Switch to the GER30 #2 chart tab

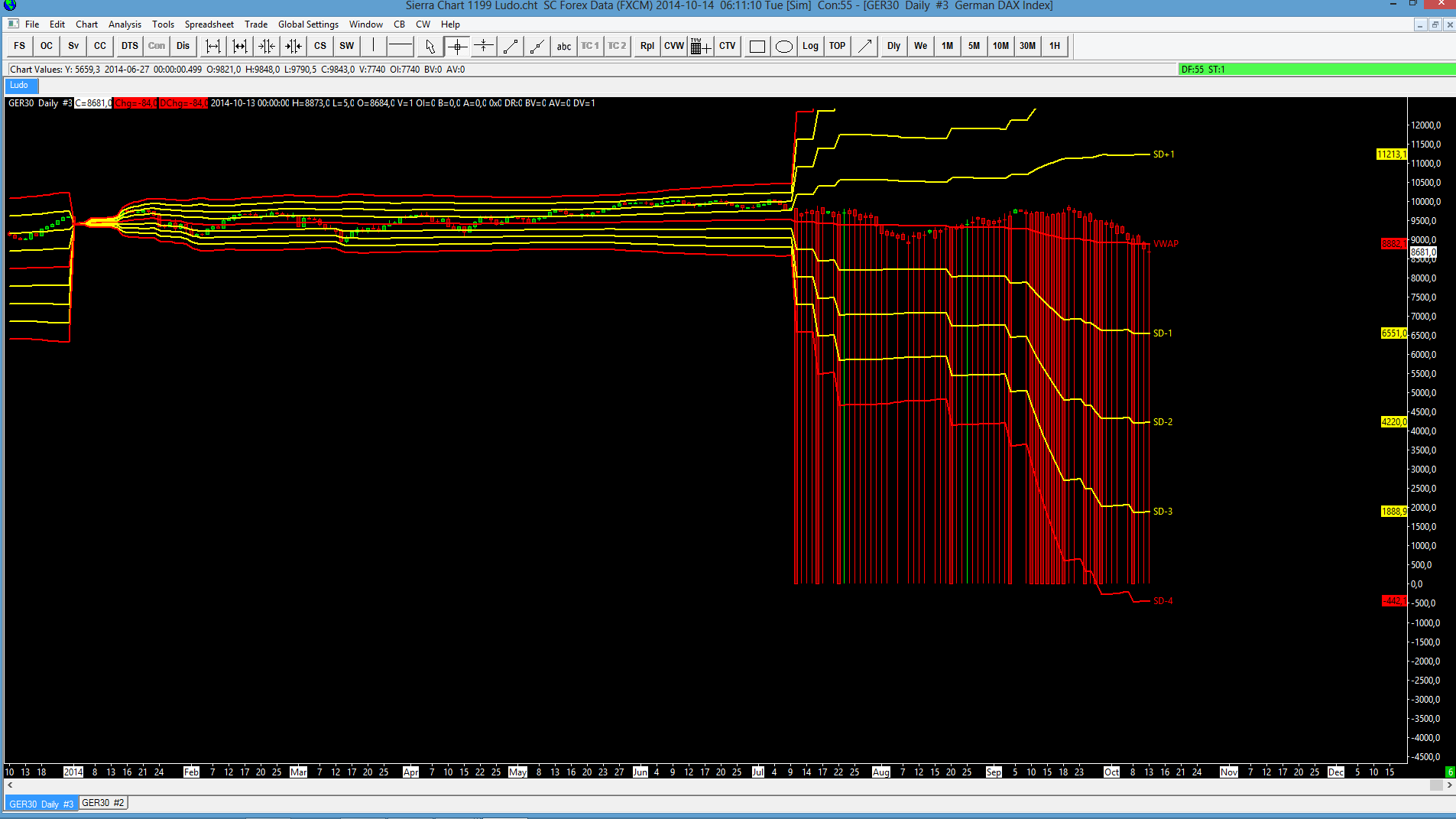click(102, 803)
